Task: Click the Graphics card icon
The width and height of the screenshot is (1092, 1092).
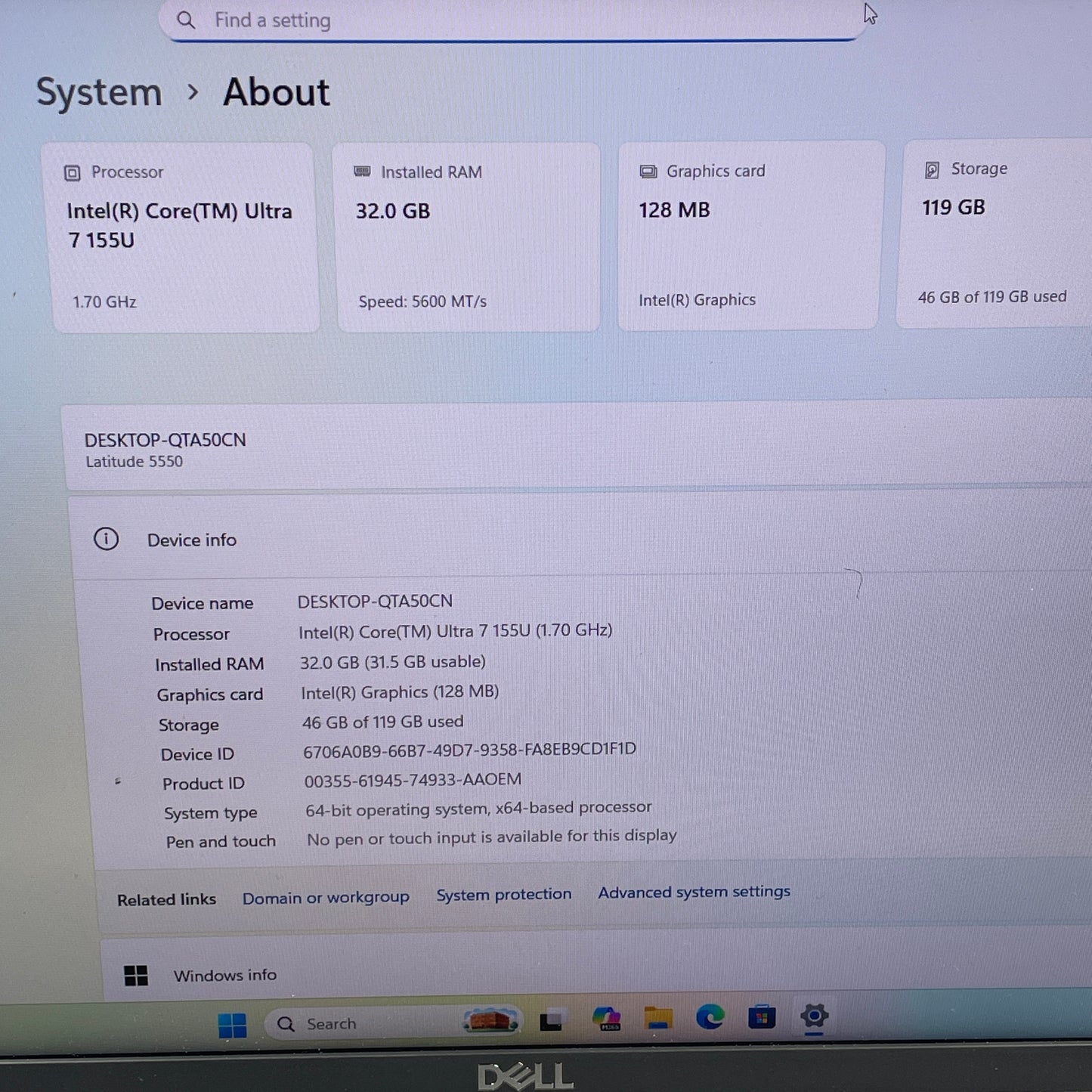Action: point(648,172)
